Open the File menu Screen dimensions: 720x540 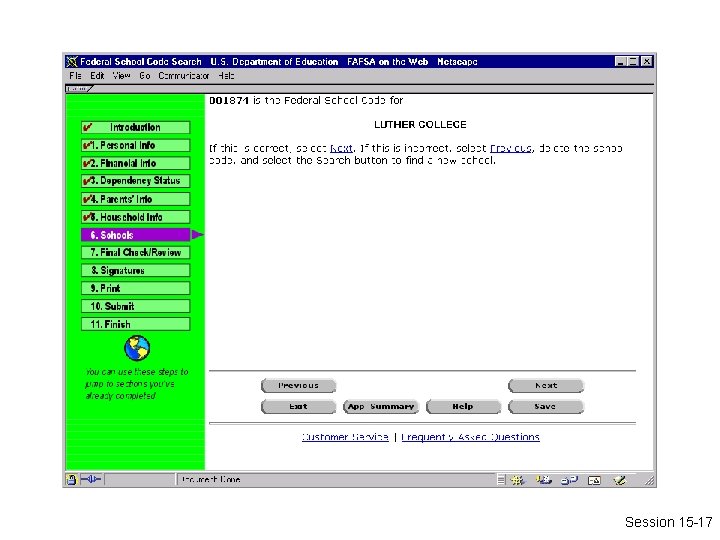[75, 76]
